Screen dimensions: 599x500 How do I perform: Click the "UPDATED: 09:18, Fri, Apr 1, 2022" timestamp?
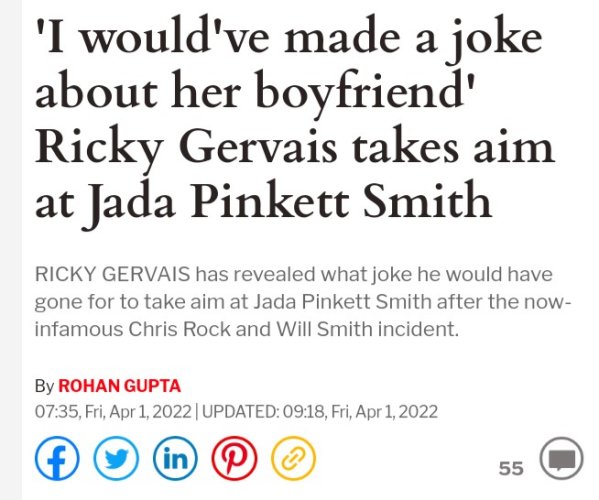click(320, 412)
